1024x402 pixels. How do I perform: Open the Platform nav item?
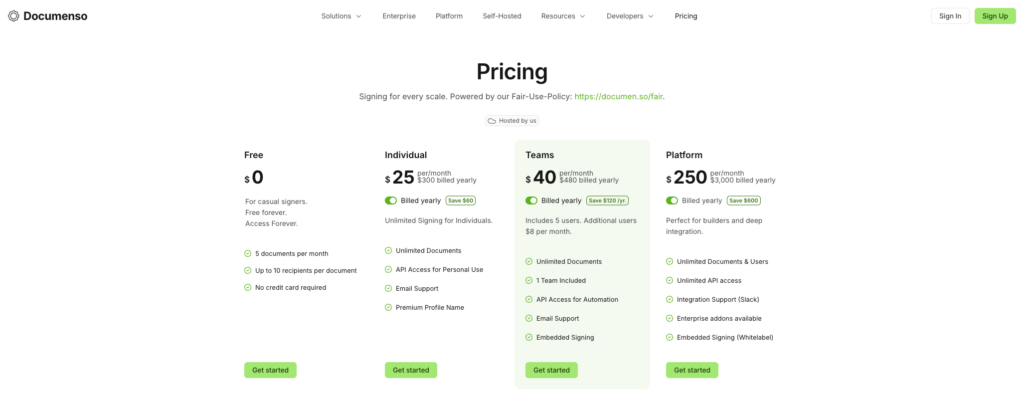(449, 16)
